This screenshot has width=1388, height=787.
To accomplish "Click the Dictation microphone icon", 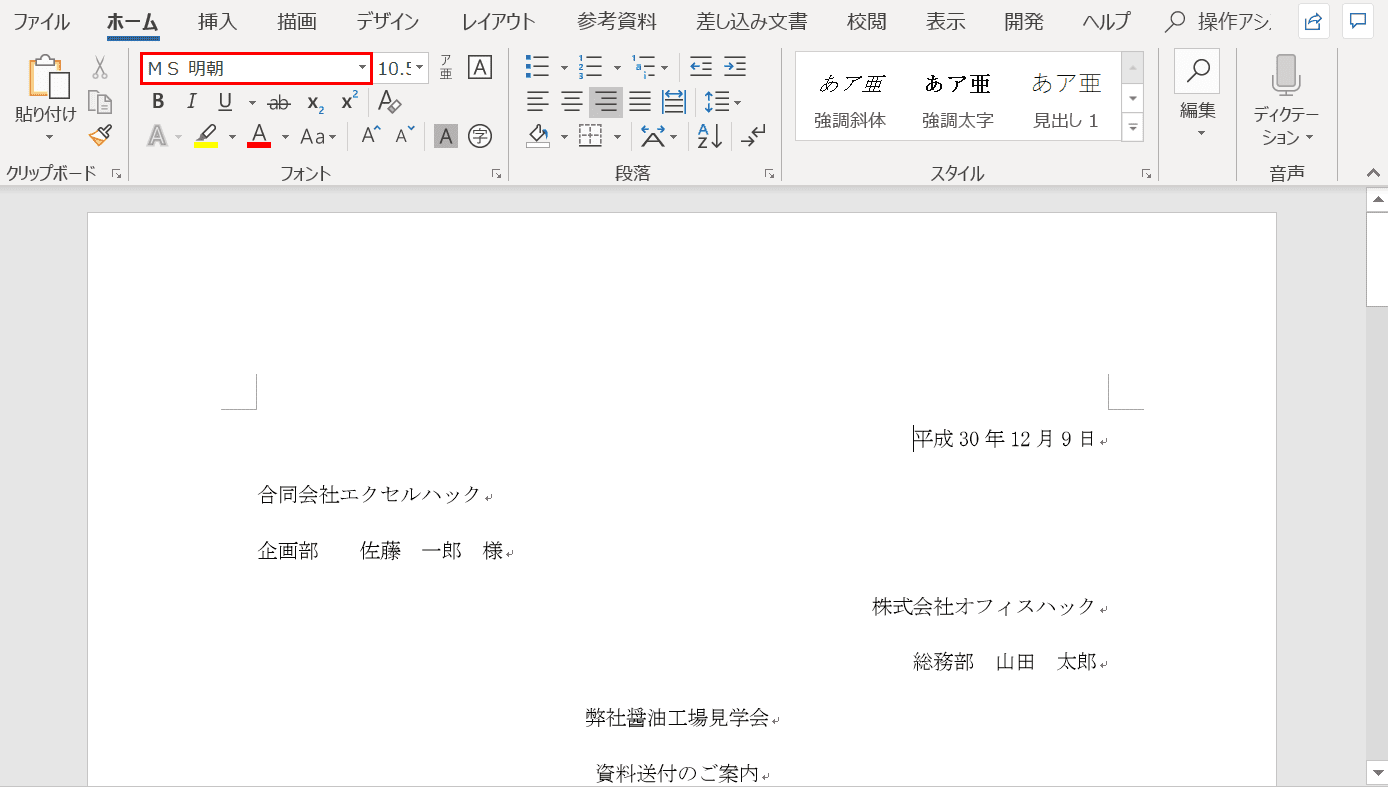I will 1286,76.
